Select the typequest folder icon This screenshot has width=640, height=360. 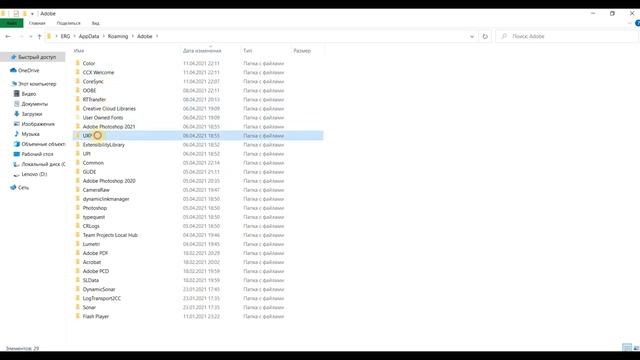(x=78, y=217)
